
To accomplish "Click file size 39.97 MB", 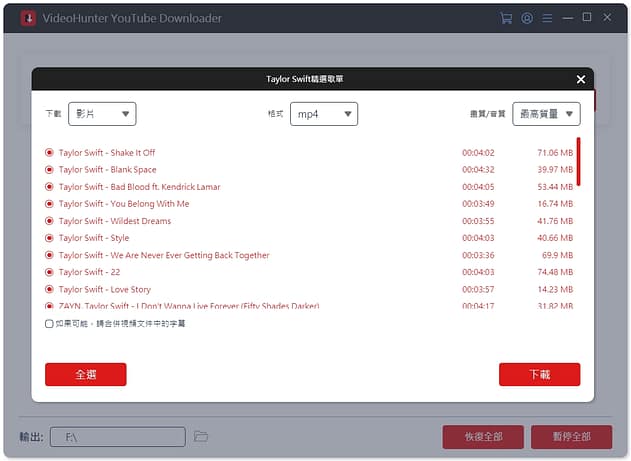I will (x=555, y=170).
